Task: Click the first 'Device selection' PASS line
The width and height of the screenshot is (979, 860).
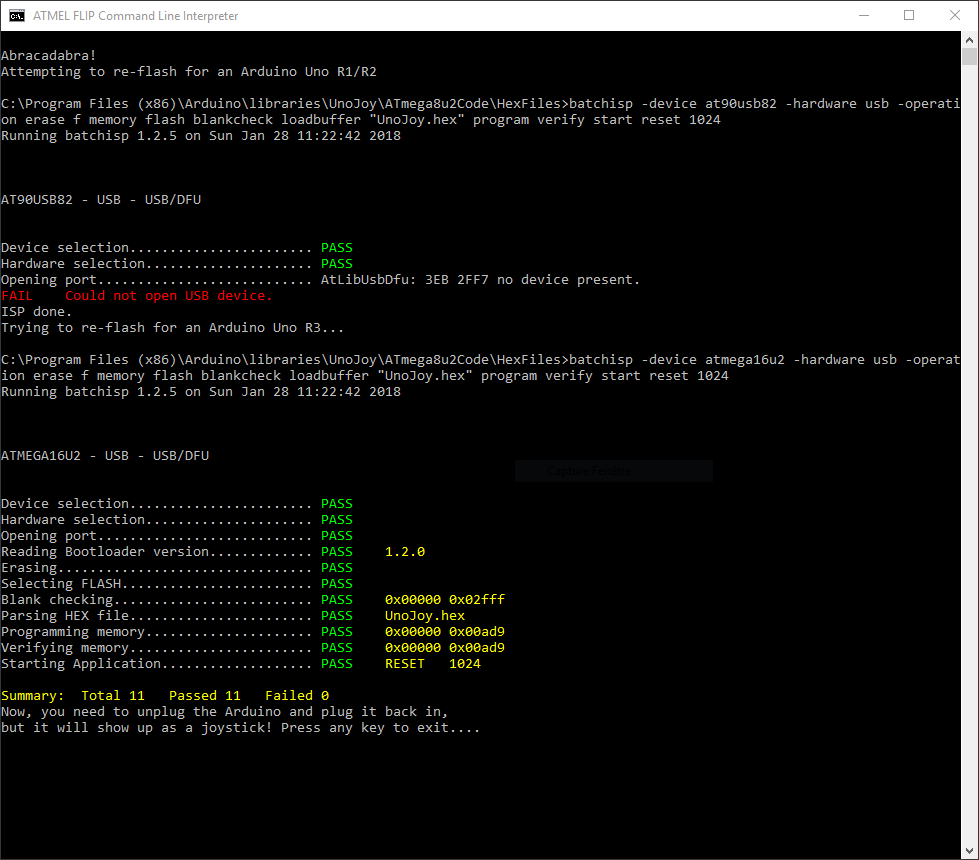Action: [177, 248]
